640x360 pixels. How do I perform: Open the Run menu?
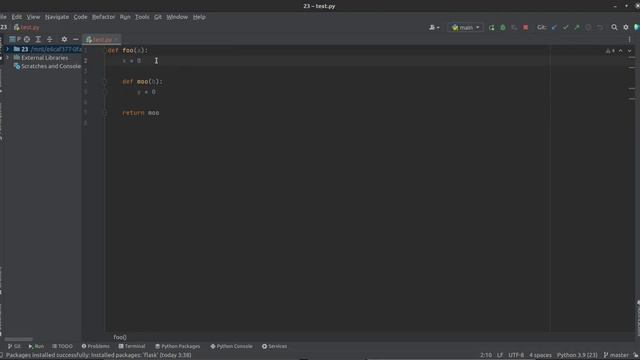[x=125, y=17]
